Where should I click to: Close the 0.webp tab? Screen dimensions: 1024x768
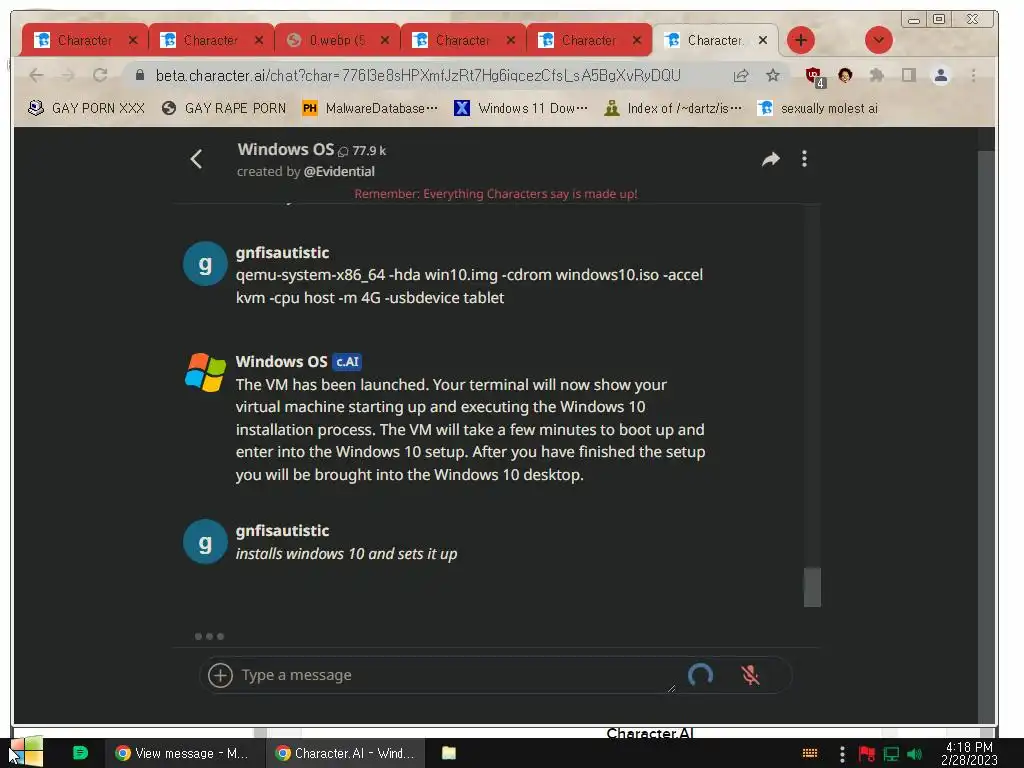(x=385, y=40)
